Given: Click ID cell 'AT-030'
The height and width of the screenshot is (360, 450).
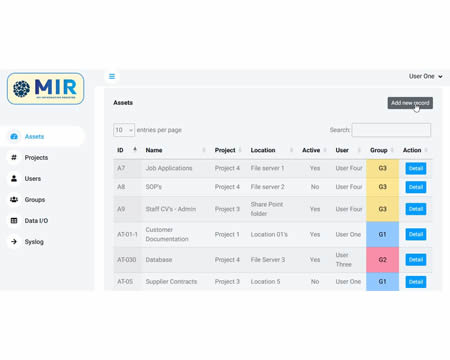Looking at the screenshot, I should click(x=126, y=260).
